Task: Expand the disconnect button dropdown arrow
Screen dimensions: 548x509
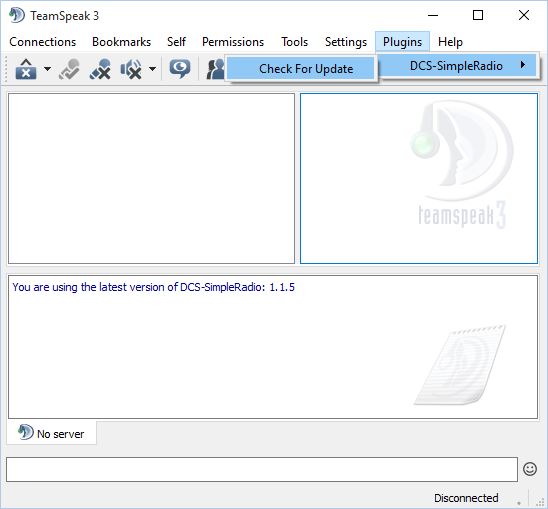Action: (x=47, y=69)
